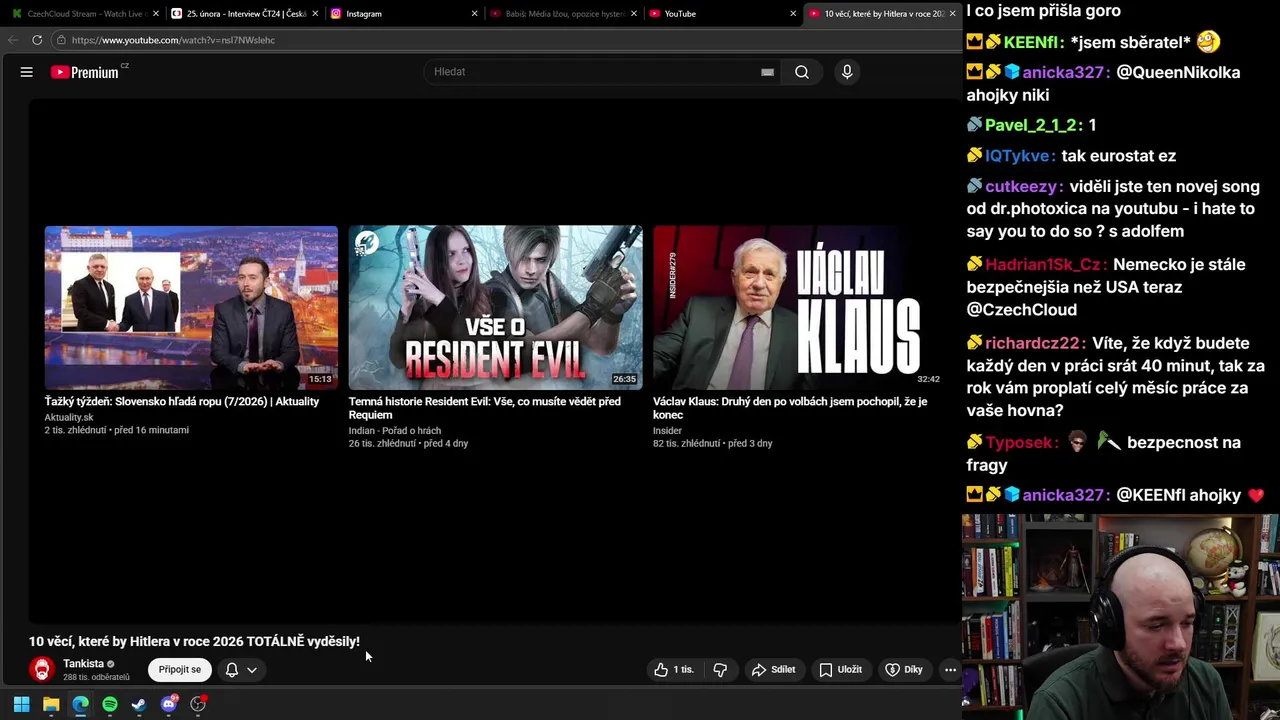Click the Díky thanks button
The image size is (1280, 720).
(x=904, y=670)
